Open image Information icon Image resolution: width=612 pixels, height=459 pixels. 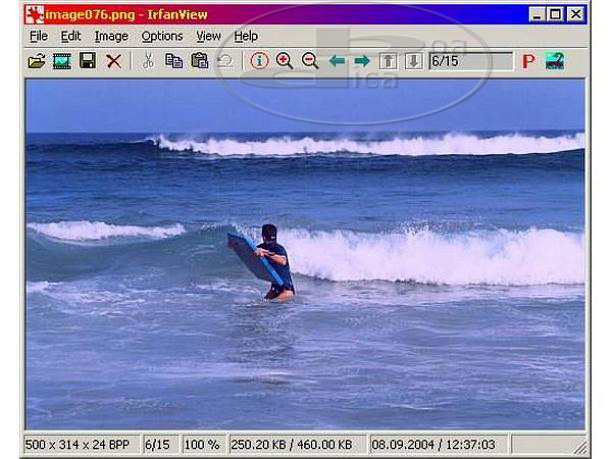[x=259, y=61]
